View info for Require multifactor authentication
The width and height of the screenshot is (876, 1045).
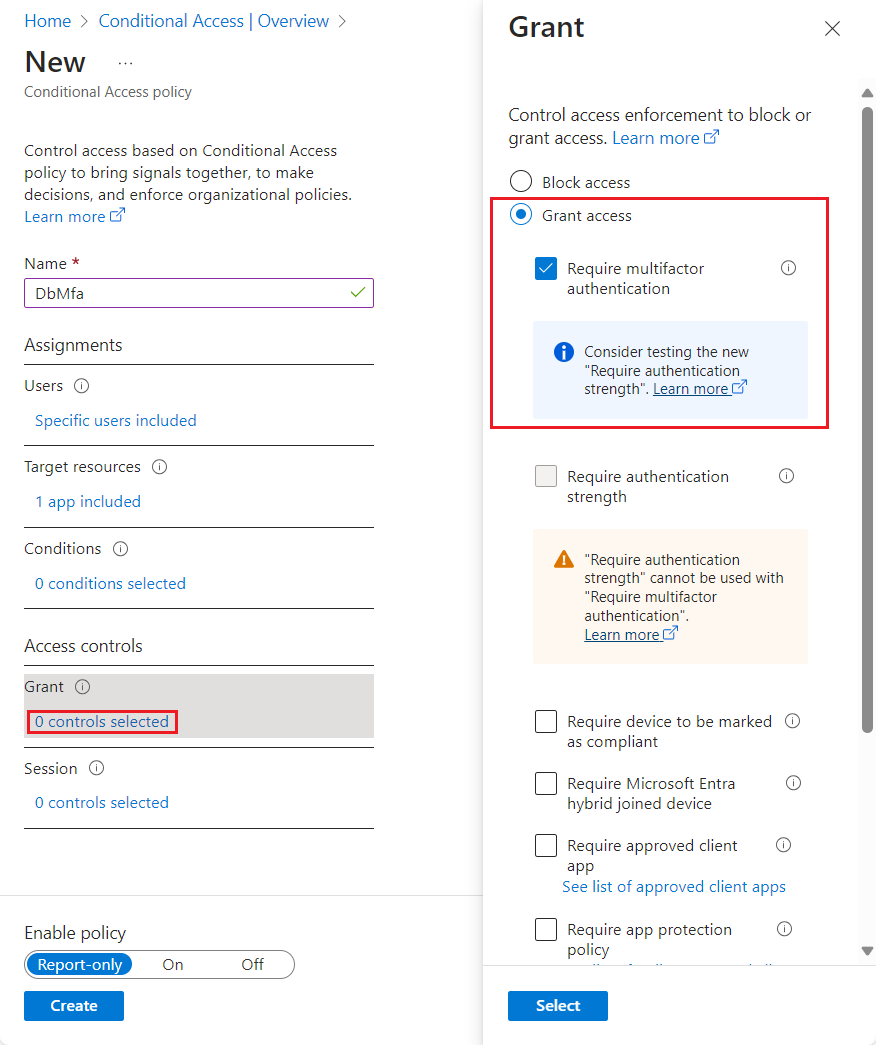(788, 267)
